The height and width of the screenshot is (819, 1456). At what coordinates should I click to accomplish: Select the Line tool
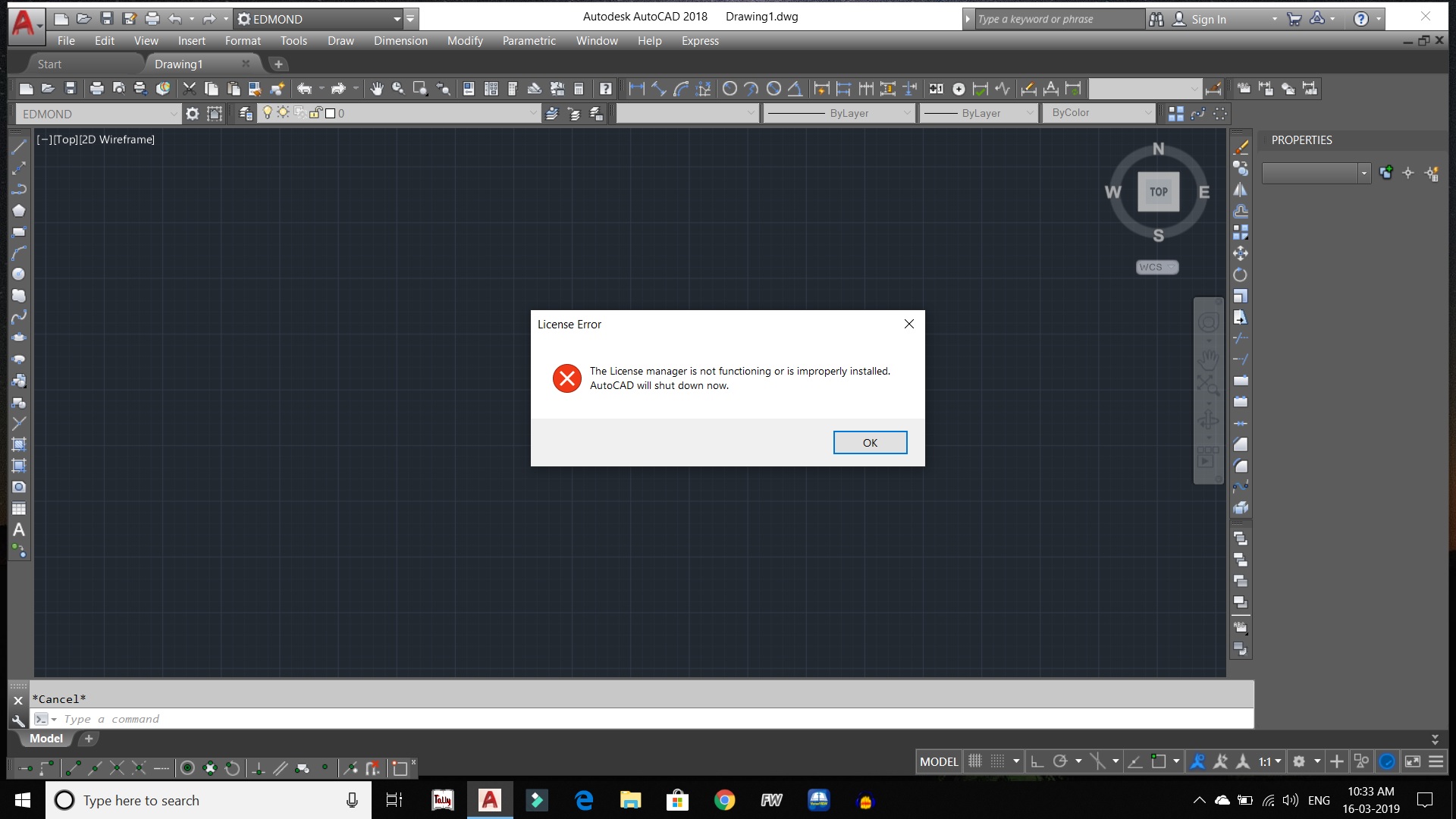pyautogui.click(x=19, y=146)
